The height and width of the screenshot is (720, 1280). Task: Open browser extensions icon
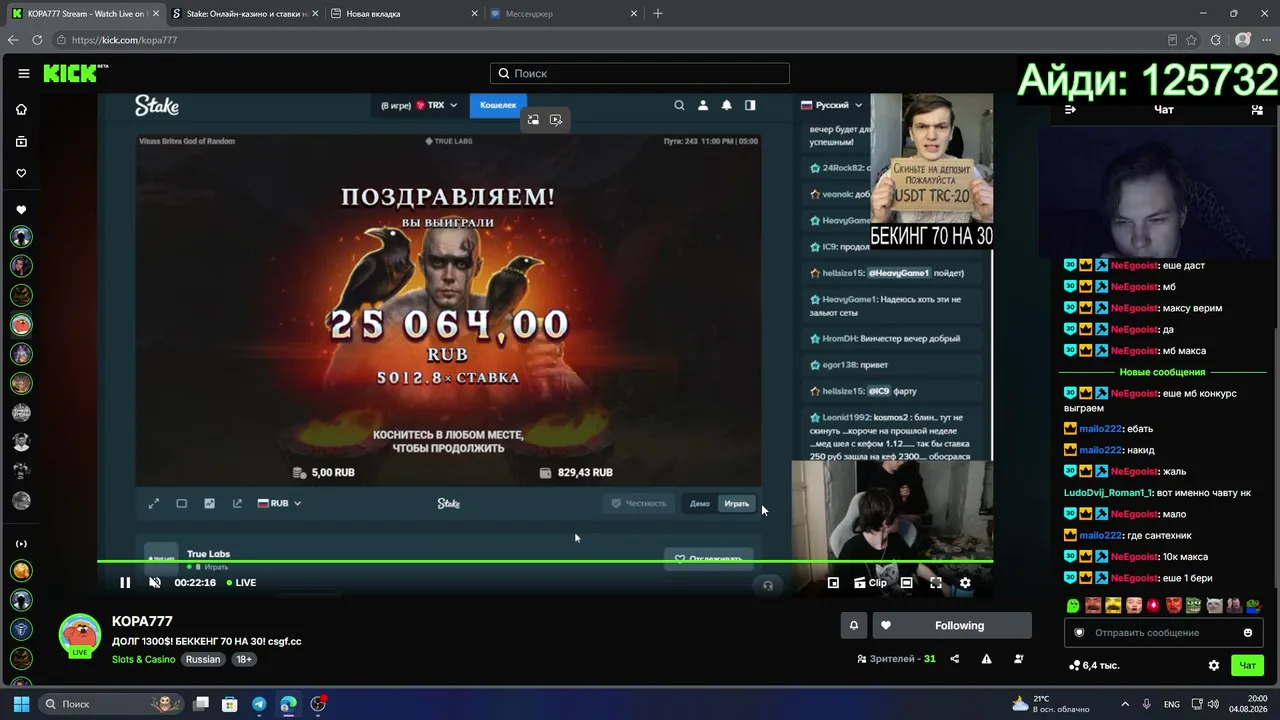pos(1216,40)
